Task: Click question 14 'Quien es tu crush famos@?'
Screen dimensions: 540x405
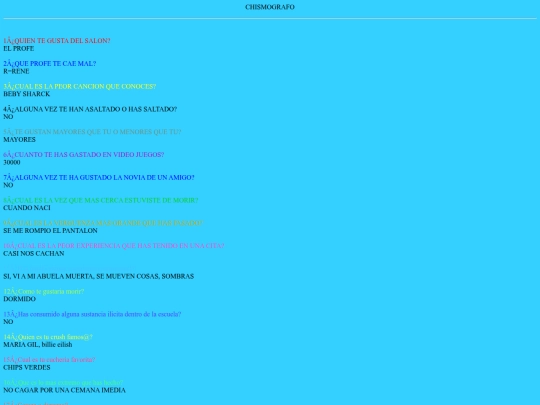Action: click(x=48, y=337)
